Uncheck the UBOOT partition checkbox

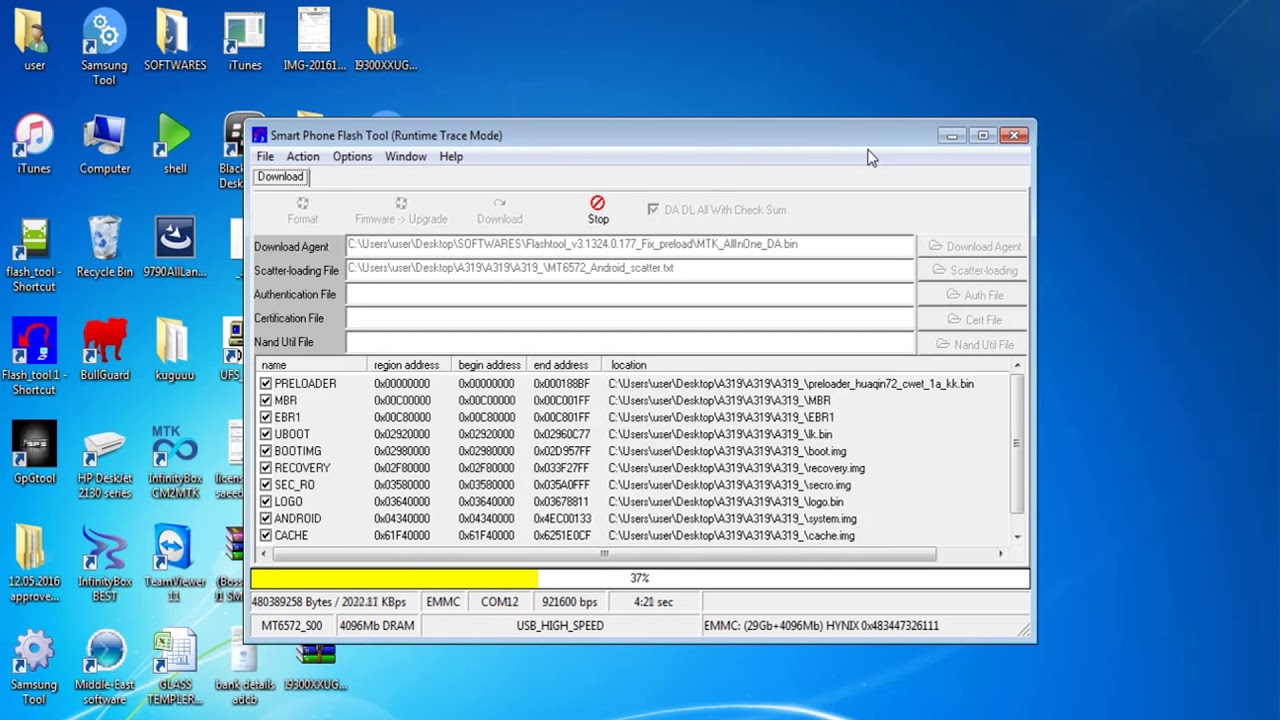[x=265, y=434]
